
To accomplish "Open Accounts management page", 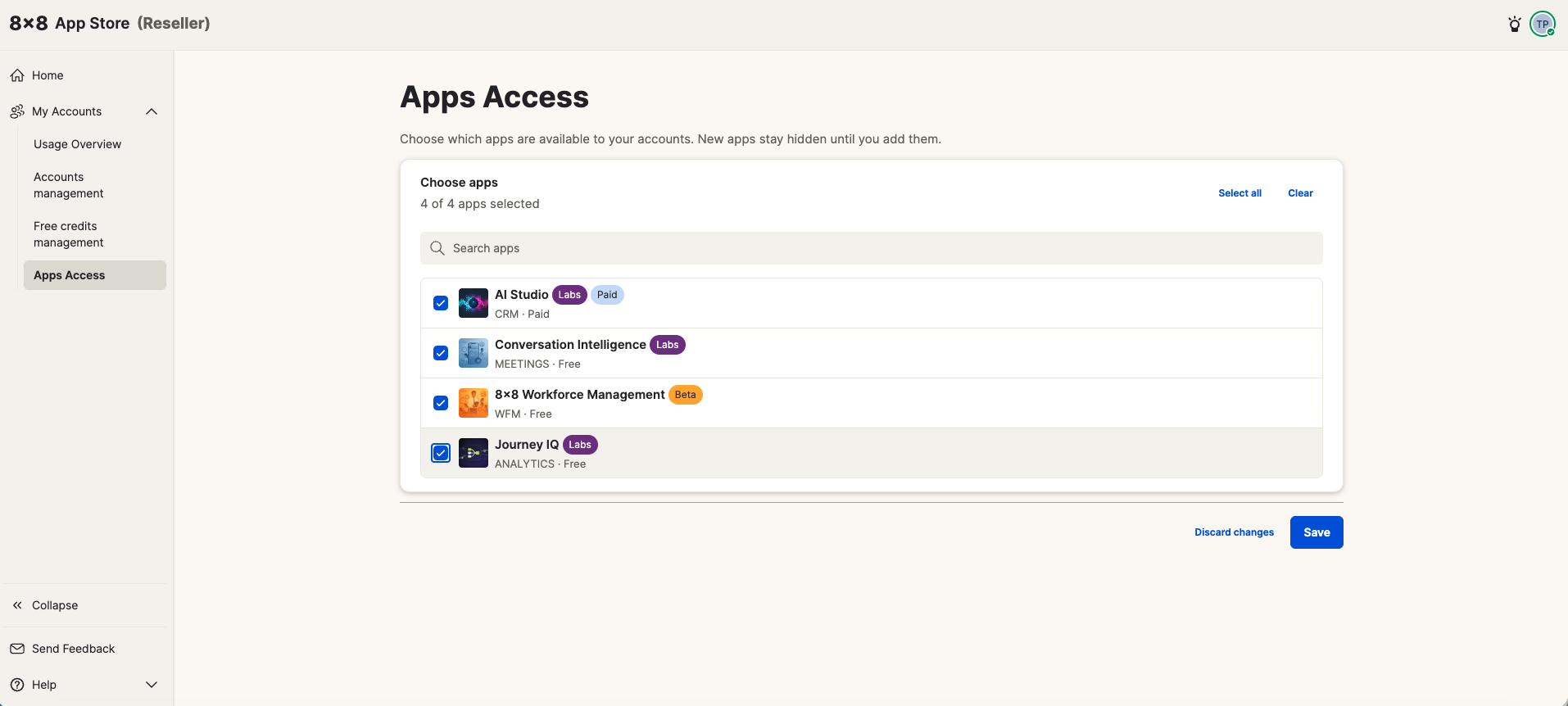I will (69, 185).
